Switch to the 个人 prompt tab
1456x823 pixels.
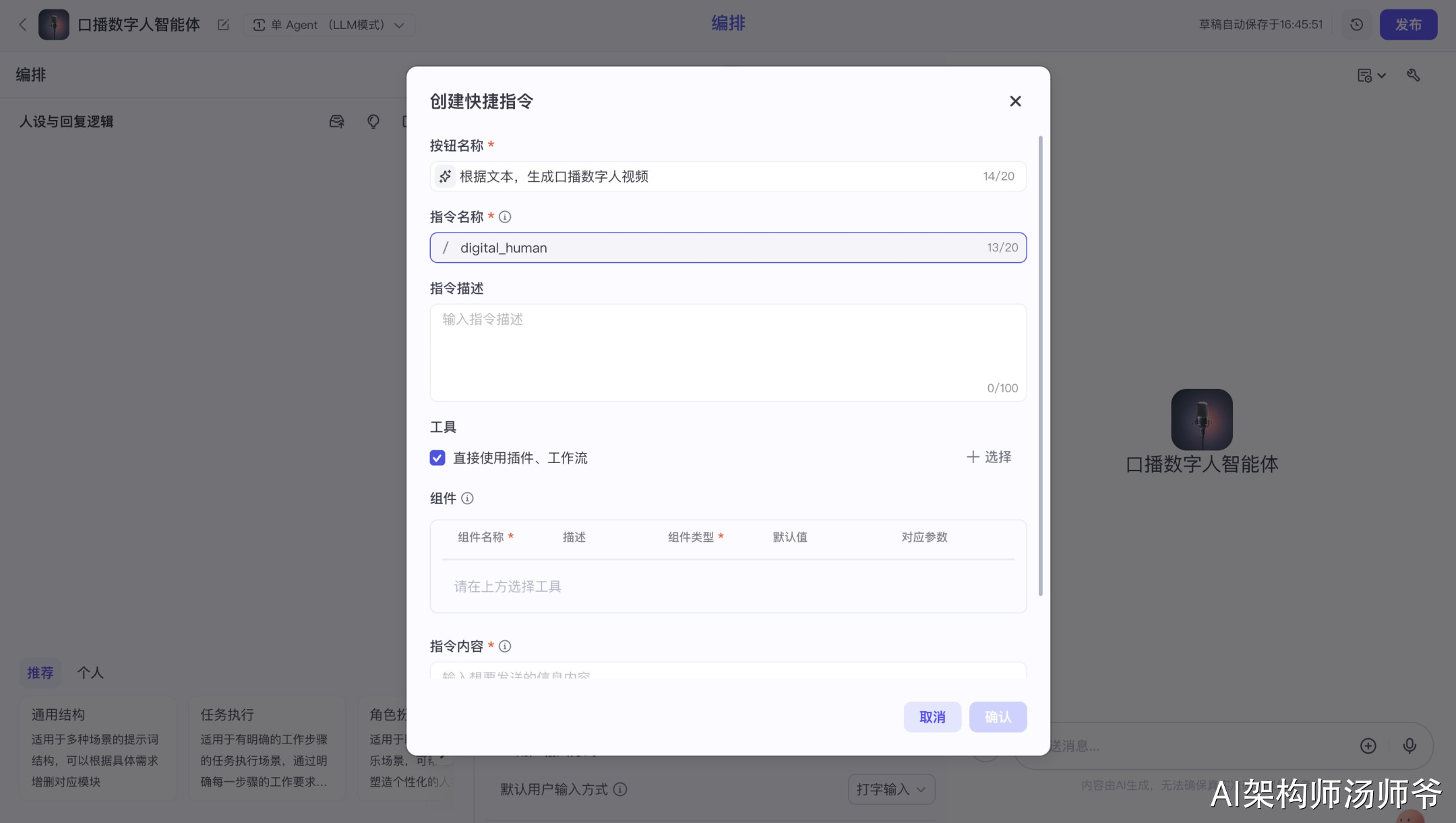[90, 673]
